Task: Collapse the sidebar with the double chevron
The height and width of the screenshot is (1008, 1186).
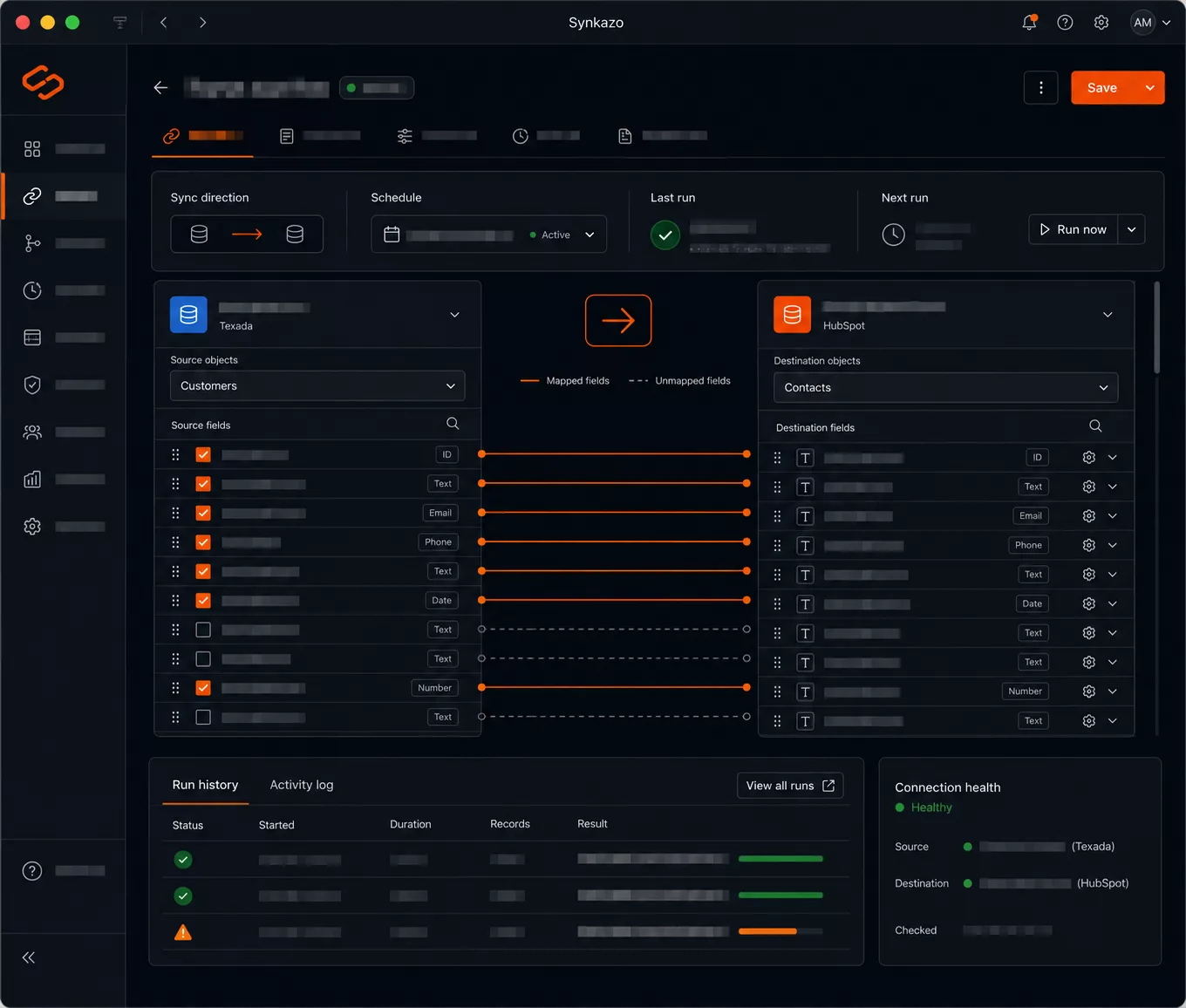Action: point(29,957)
